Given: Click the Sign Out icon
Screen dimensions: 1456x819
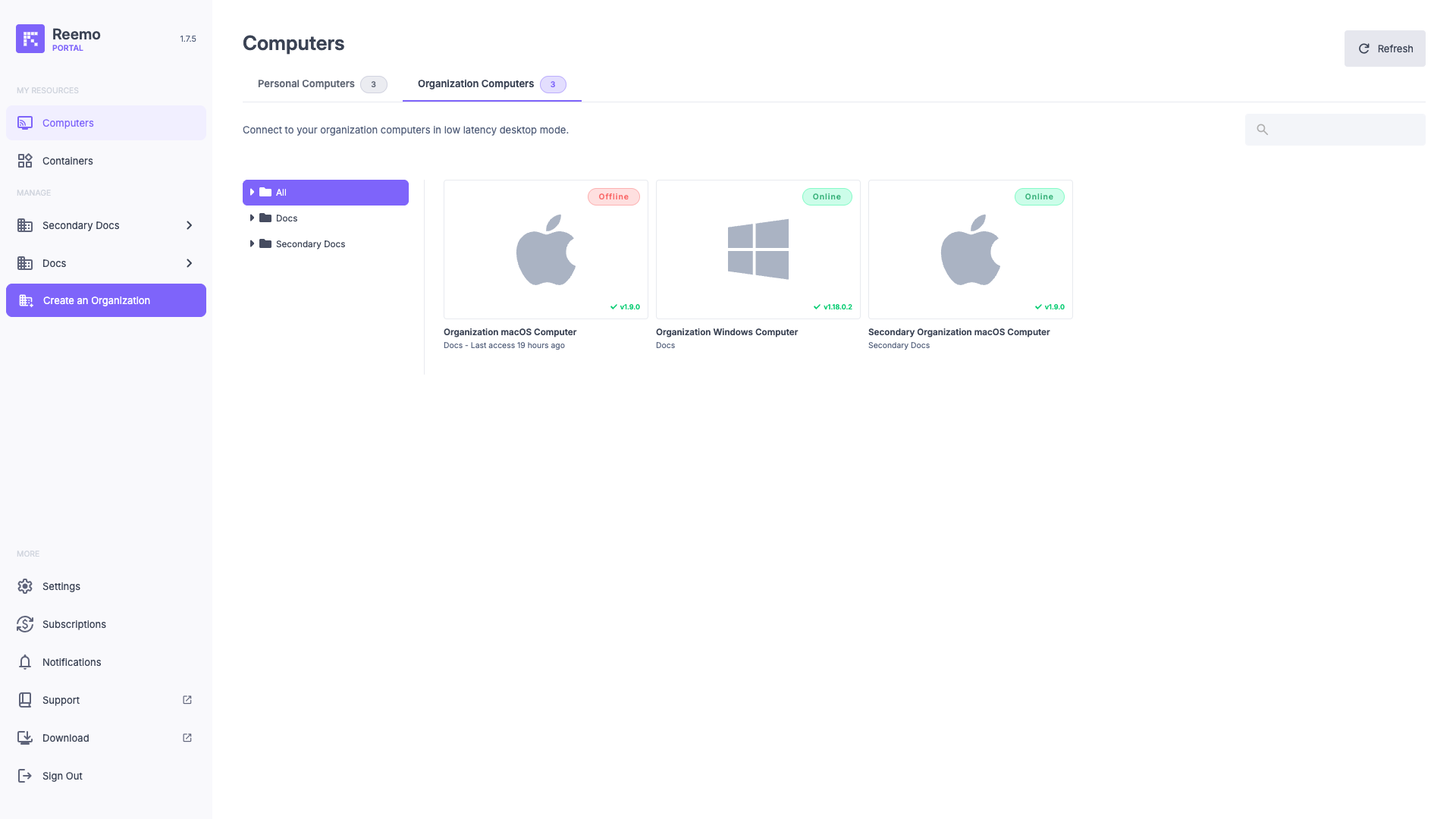Looking at the screenshot, I should pos(25,776).
